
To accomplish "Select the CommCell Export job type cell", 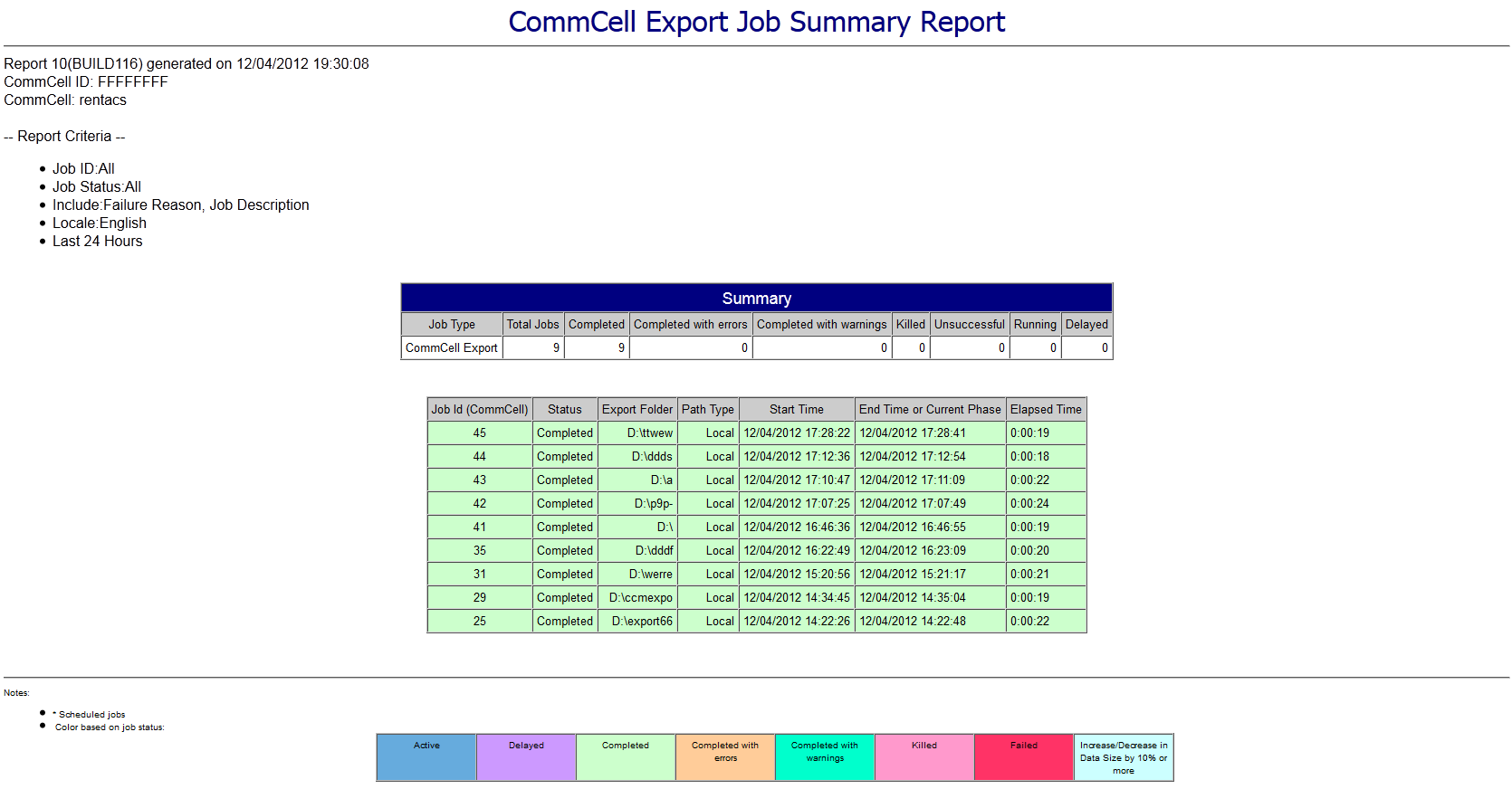I will click(452, 347).
